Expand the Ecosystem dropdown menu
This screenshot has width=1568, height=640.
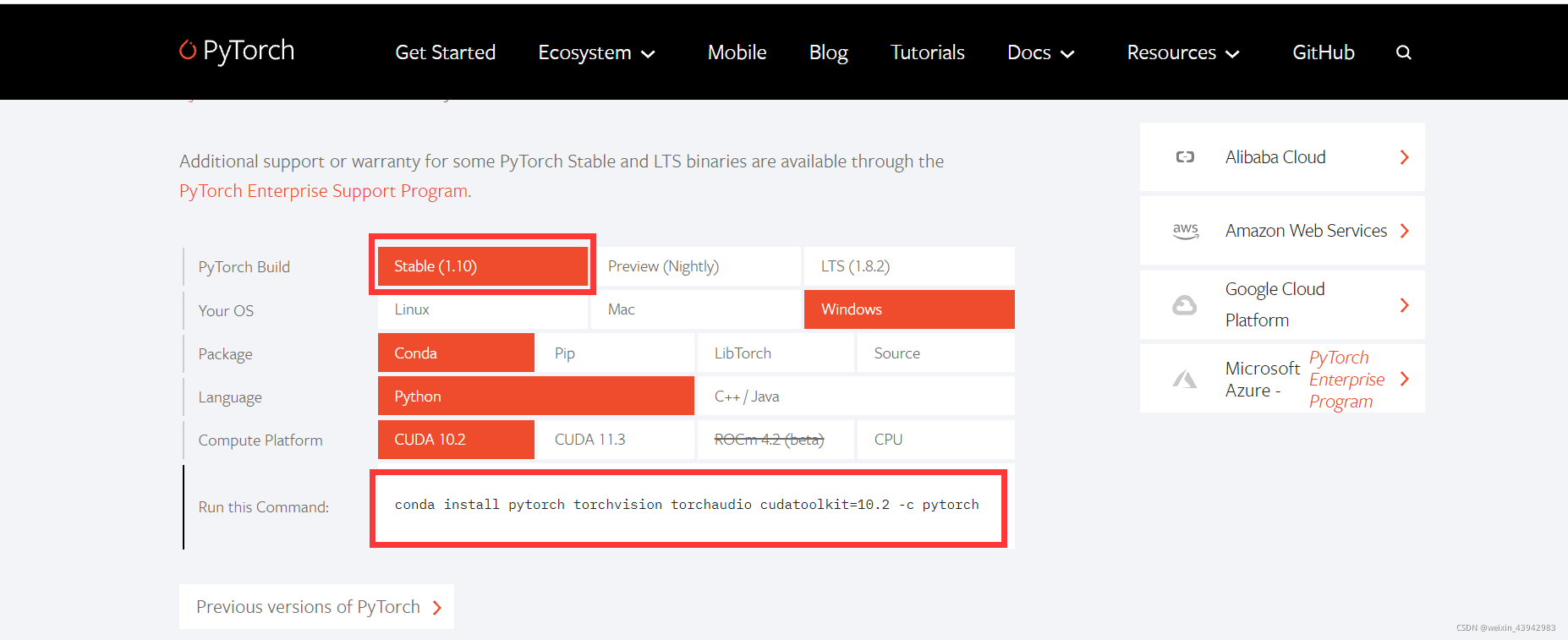[596, 52]
